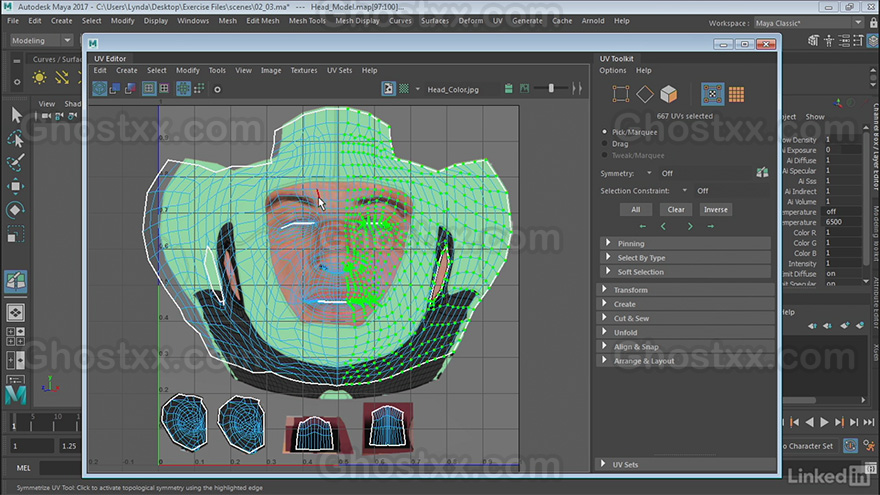Open the UV Sets menu in UV Editor

pyautogui.click(x=340, y=70)
